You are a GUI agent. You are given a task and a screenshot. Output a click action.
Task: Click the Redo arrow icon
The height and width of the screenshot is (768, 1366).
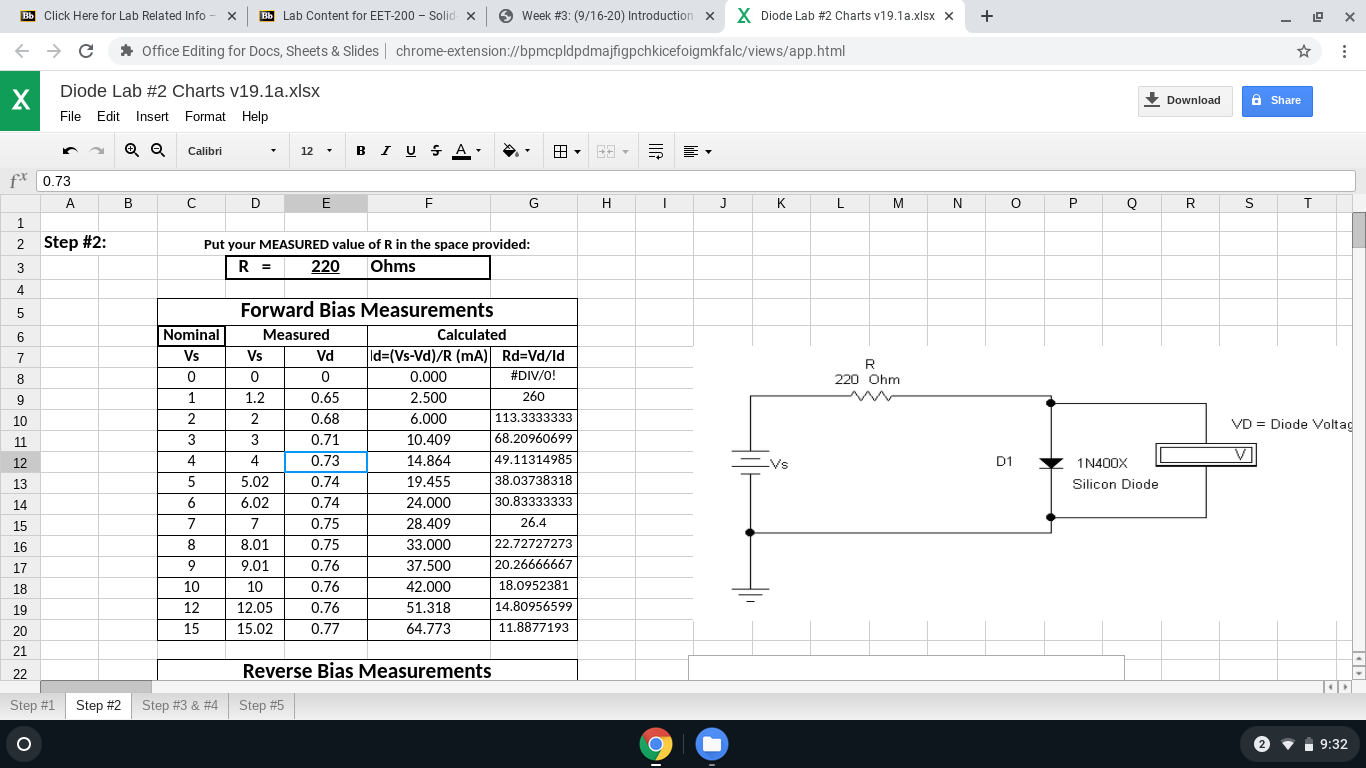click(97, 151)
